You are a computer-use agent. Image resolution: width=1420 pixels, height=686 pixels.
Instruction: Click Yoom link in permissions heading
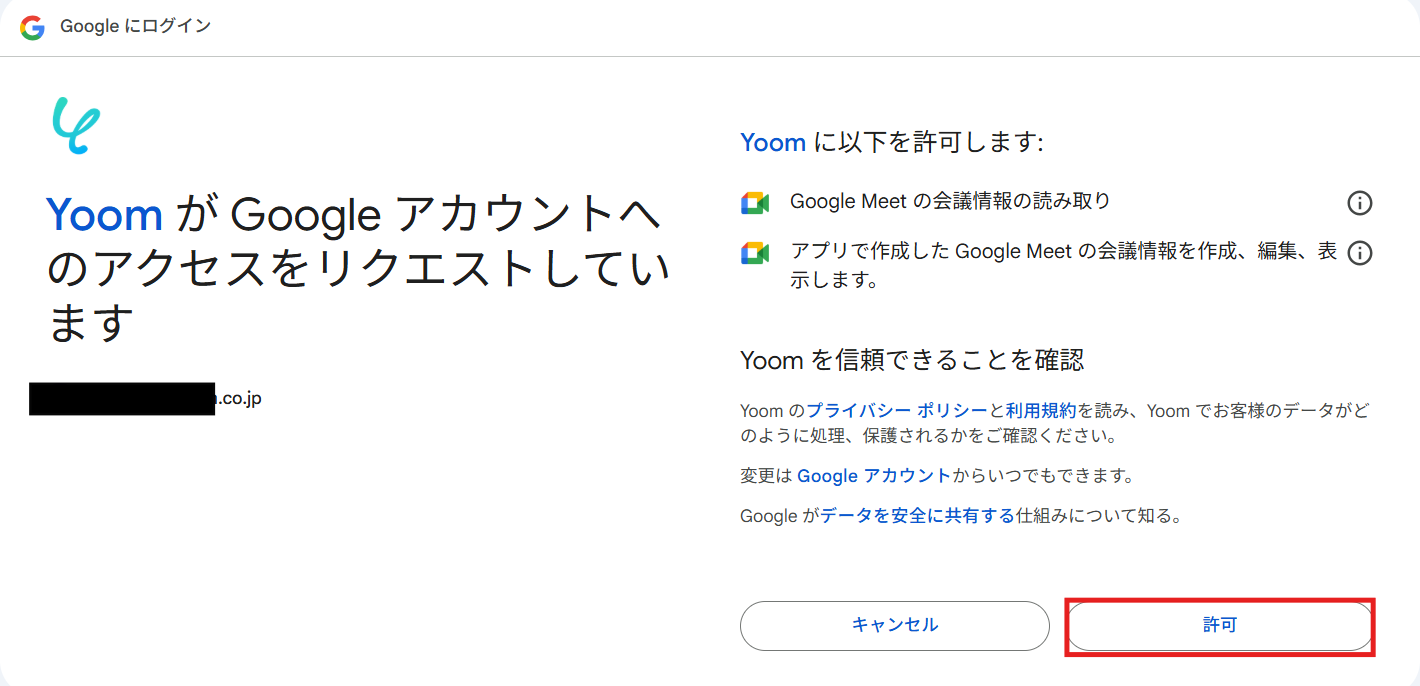point(773,142)
